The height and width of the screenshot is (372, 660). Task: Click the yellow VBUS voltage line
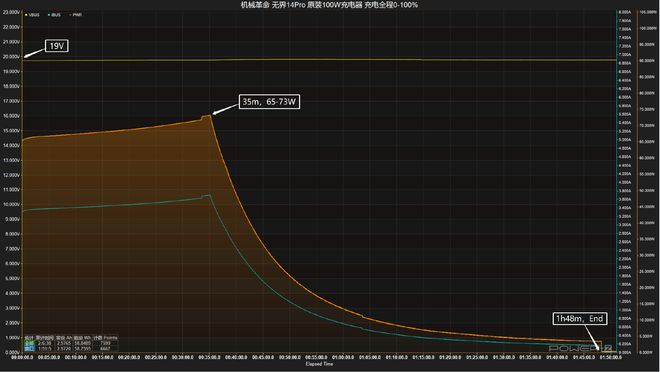click(320, 60)
